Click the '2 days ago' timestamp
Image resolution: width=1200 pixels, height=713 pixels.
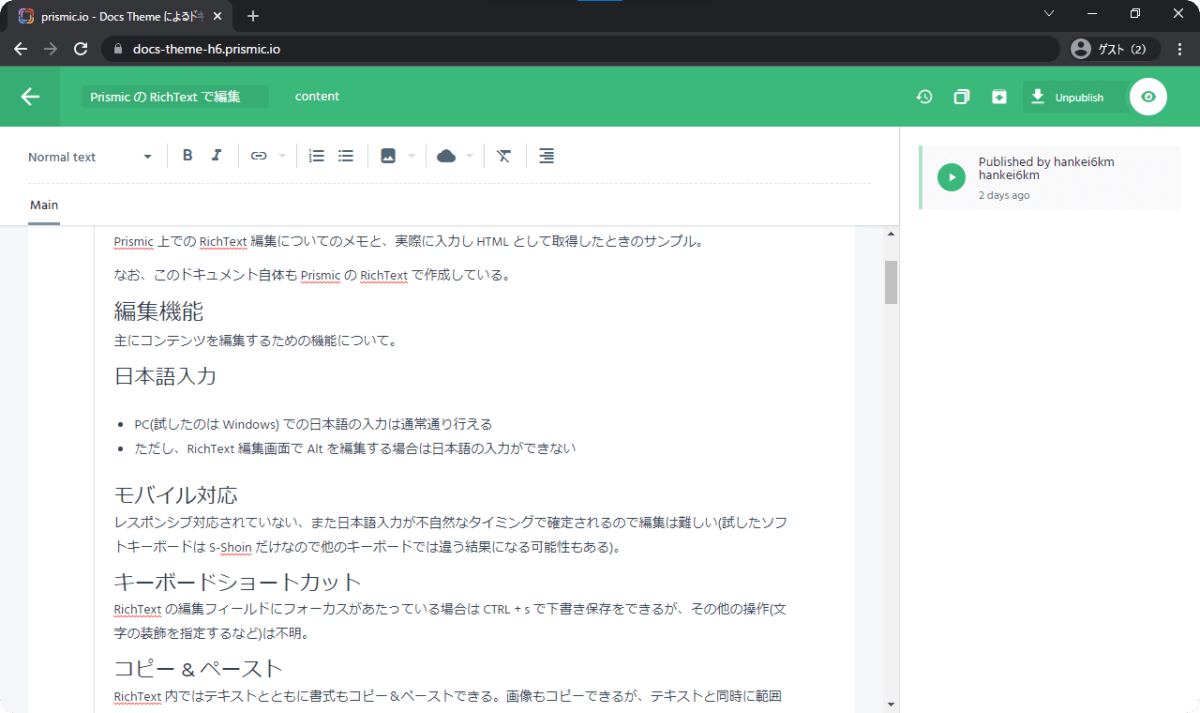1004,195
